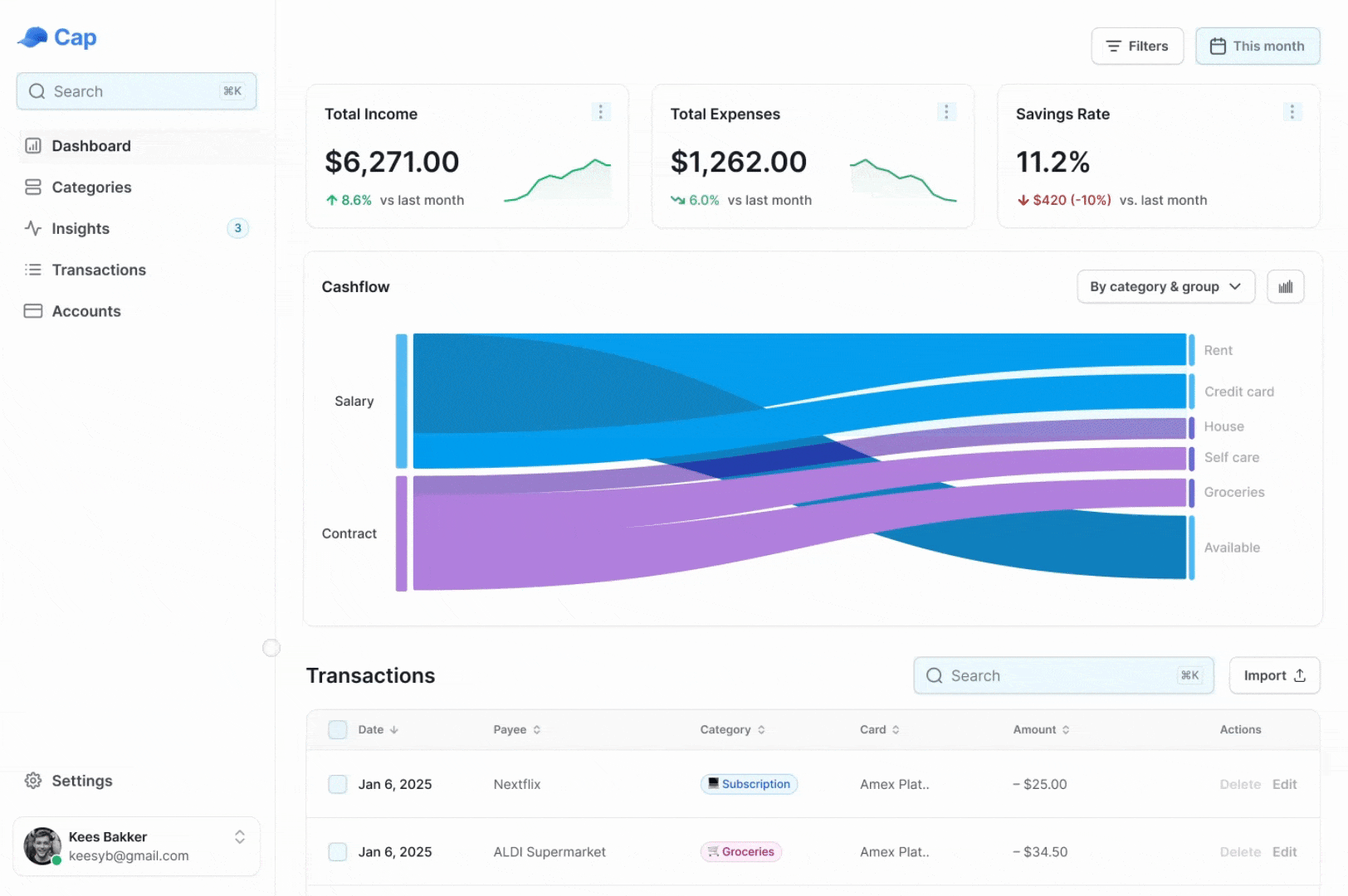Click the Insights notification badge 3
The width and height of the screenshot is (1348, 896).
click(x=238, y=228)
